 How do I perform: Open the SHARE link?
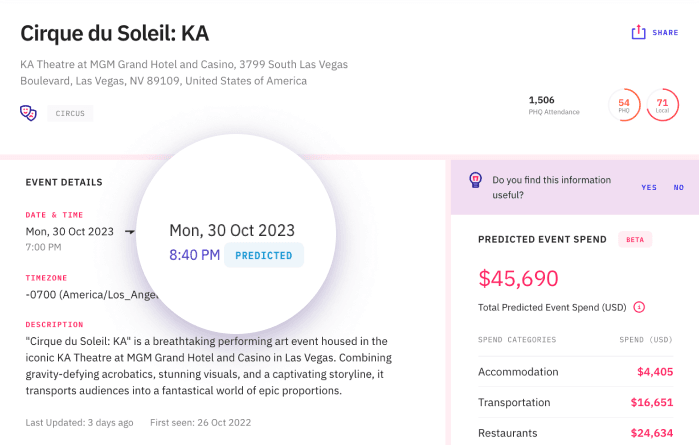click(665, 33)
